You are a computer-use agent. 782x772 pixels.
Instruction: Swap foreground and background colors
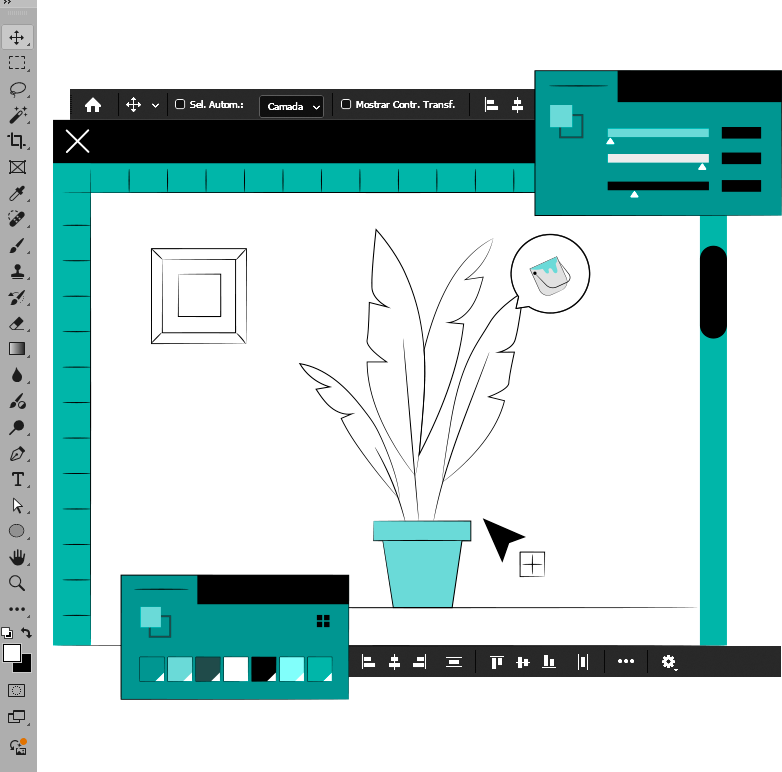[26, 633]
